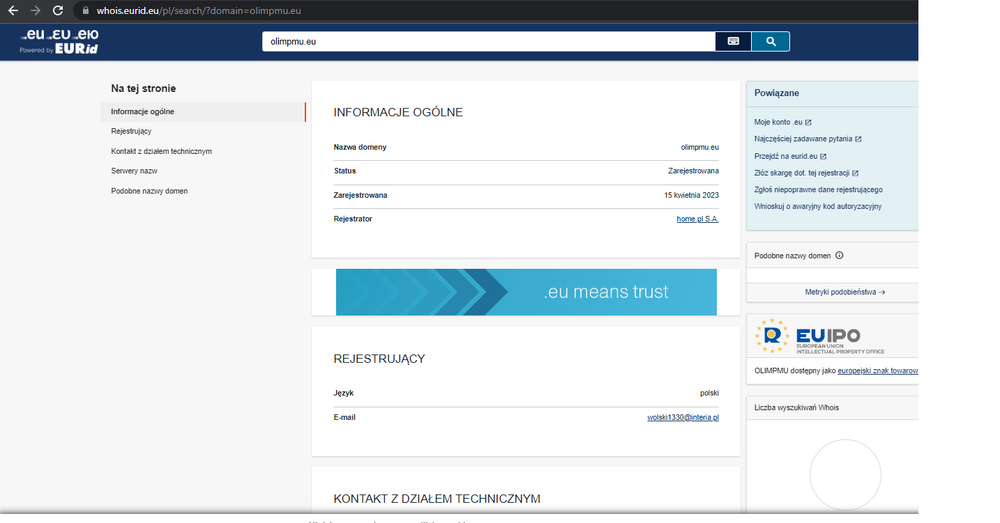The image size is (1000, 523).
Task: Open Najczęściej zadawane pytania link
Action: tap(807, 139)
